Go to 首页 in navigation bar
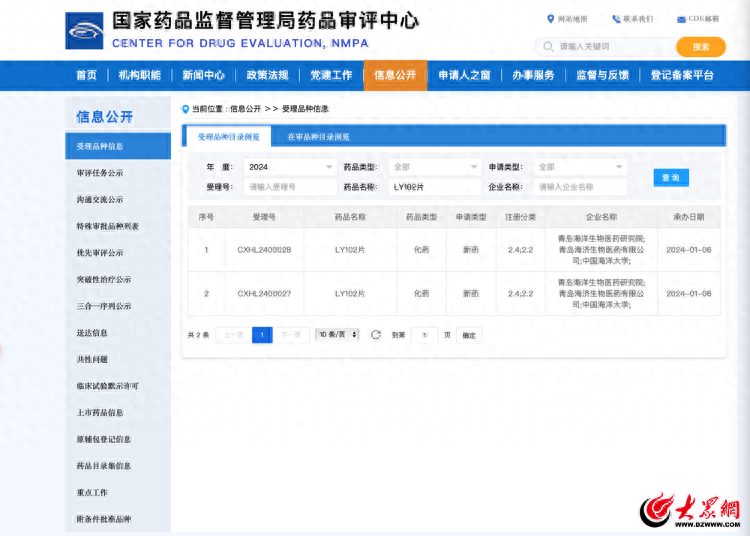 pos(86,75)
